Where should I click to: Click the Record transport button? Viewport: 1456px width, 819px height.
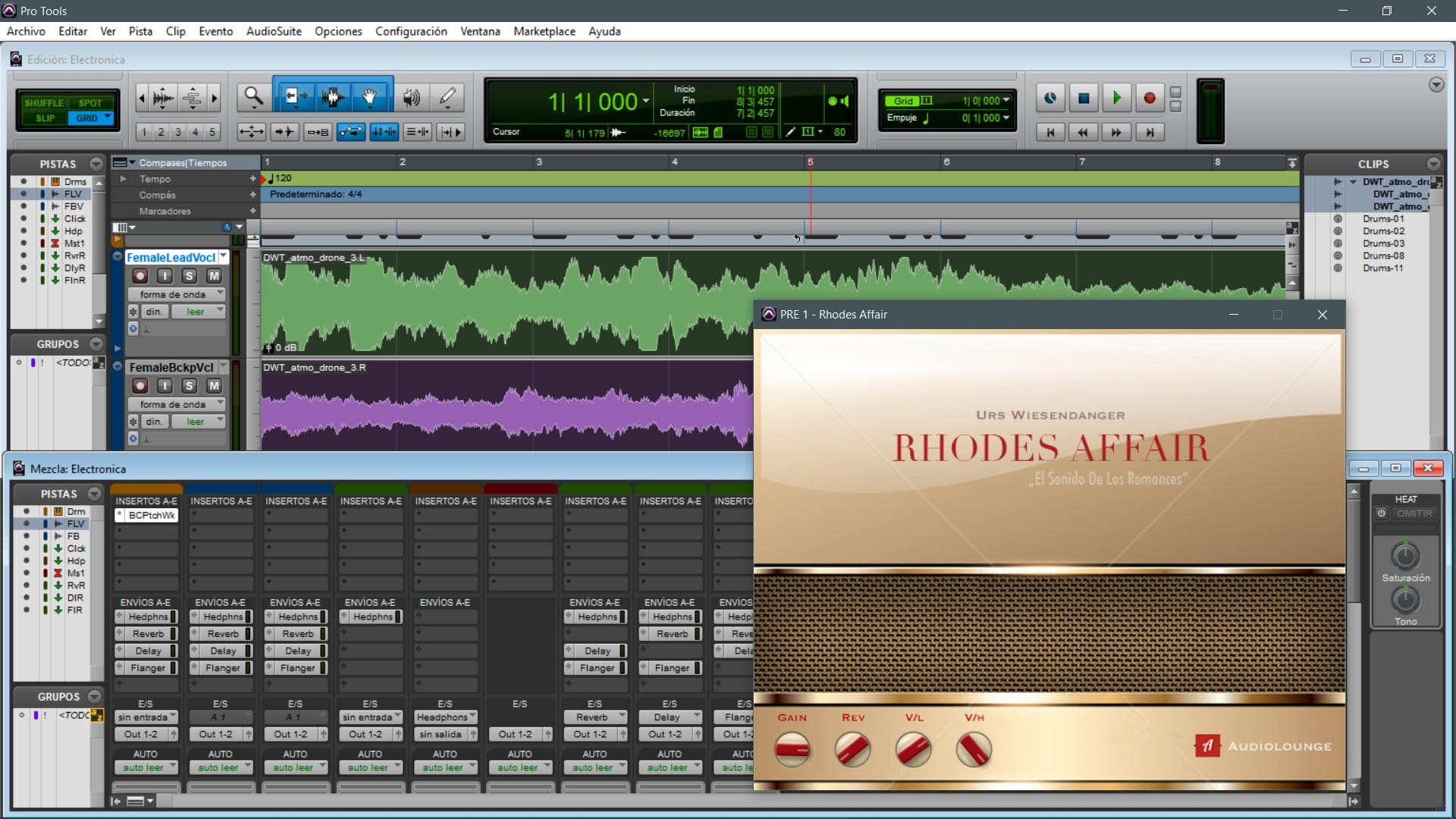click(x=1149, y=98)
